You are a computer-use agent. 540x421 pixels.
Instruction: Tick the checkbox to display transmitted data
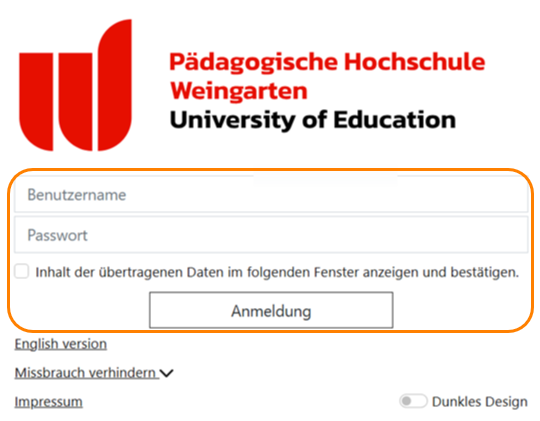[x=22, y=271]
